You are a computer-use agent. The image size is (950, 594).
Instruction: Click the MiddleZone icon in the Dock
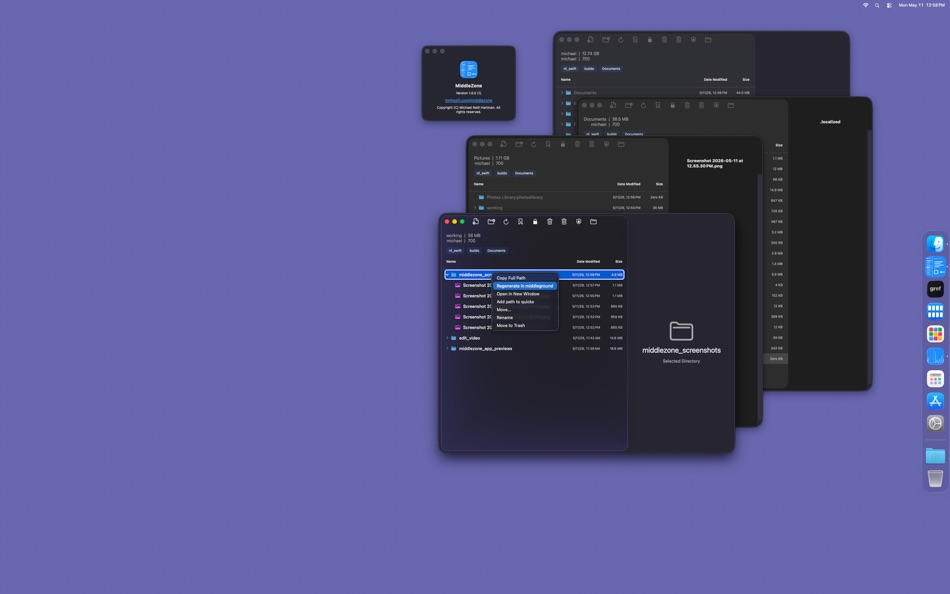(x=935, y=266)
